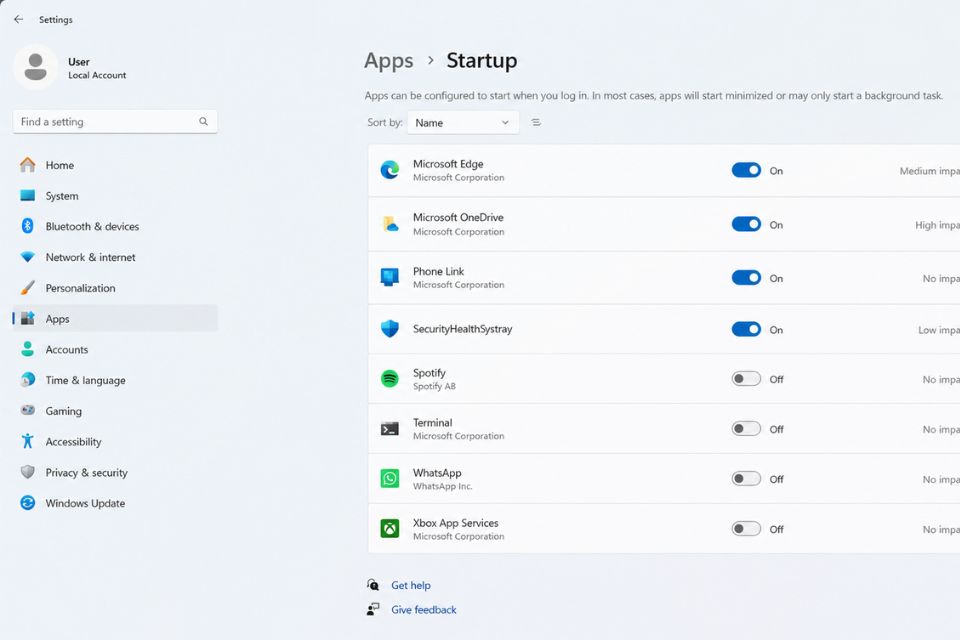Enable WhatsApp startup toggle
The width and height of the screenshot is (960, 640).
click(746, 479)
